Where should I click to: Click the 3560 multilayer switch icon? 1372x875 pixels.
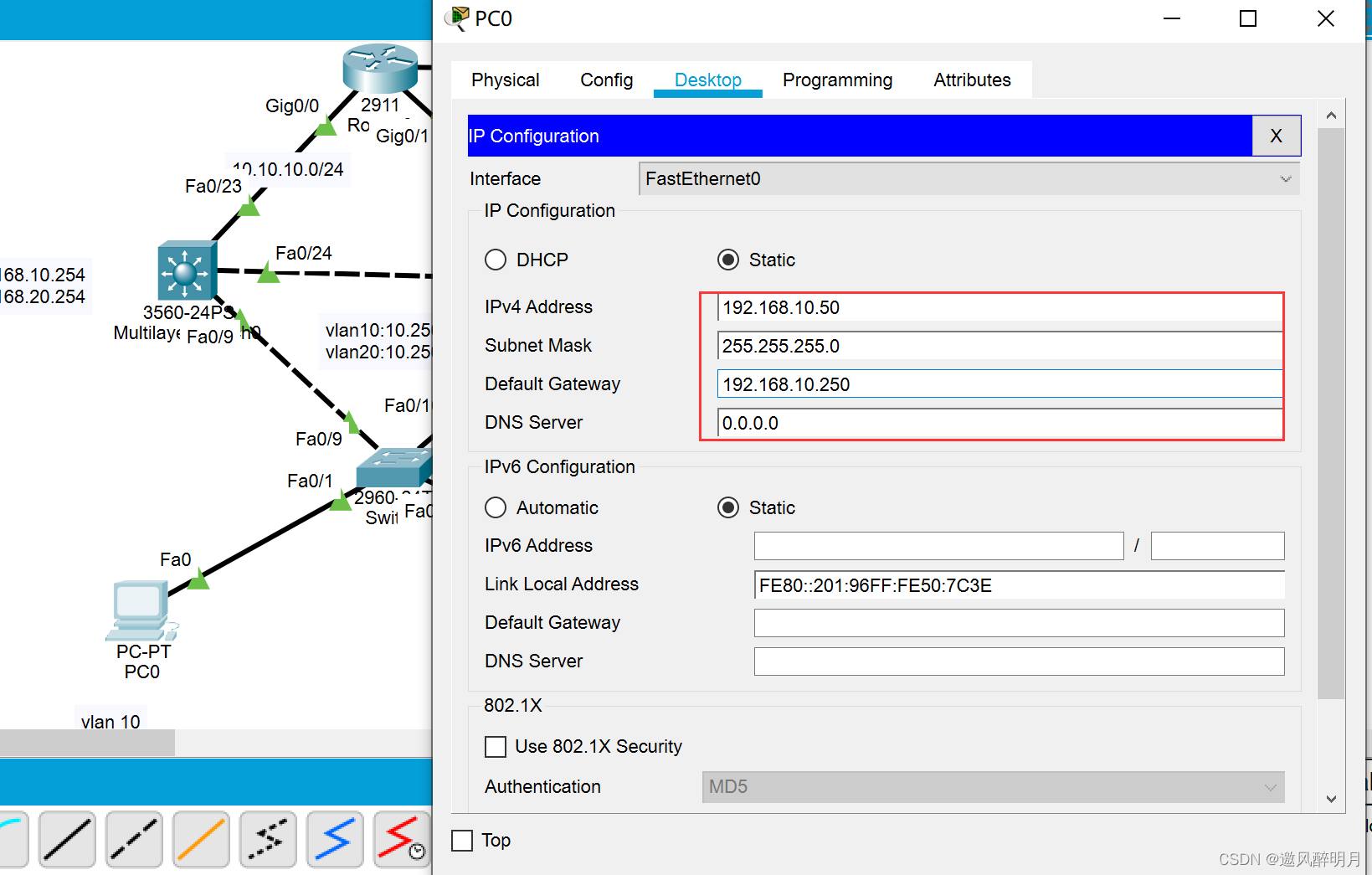pyautogui.click(x=187, y=271)
